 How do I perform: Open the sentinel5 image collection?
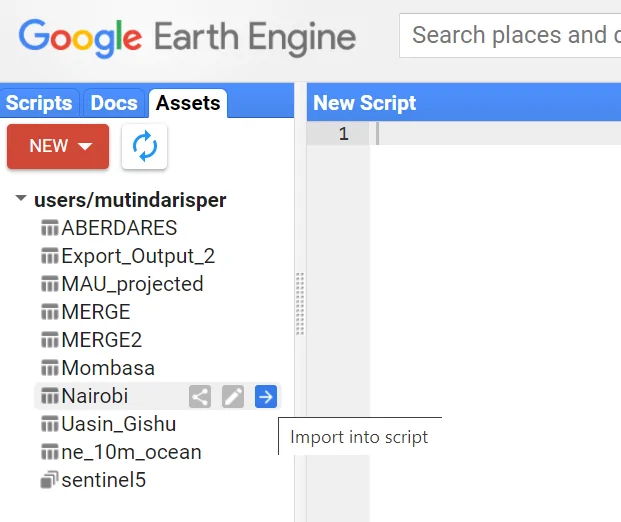pos(104,480)
